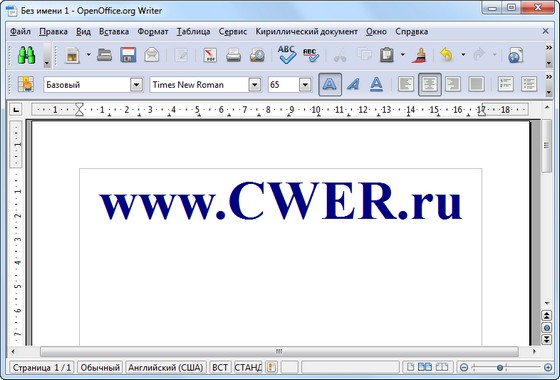Expand the font size 65 dropdown

click(x=305, y=85)
